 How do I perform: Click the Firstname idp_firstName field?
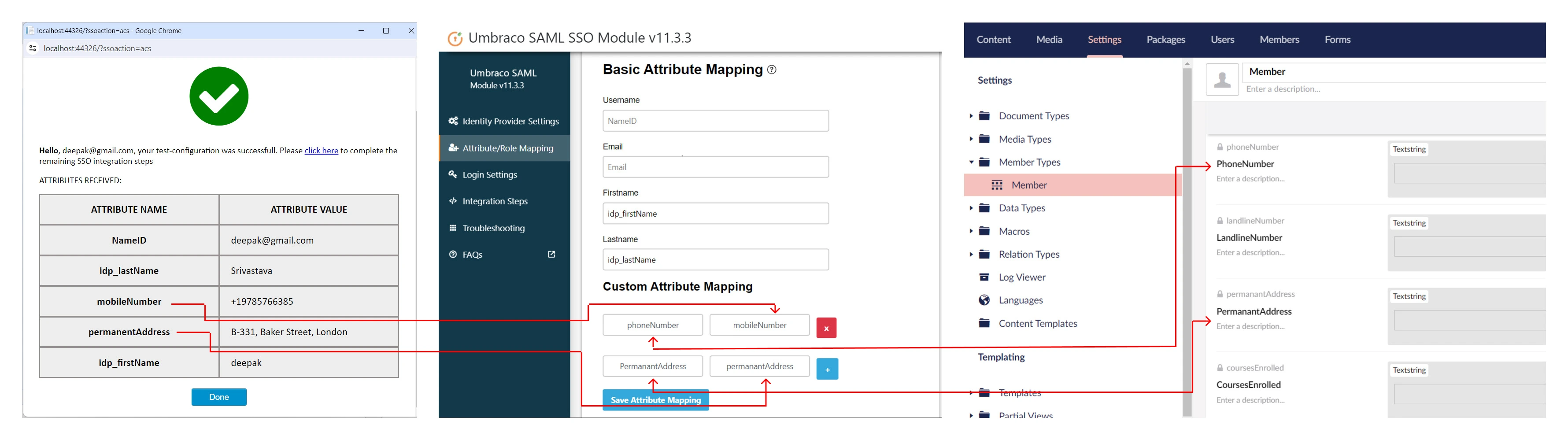715,214
